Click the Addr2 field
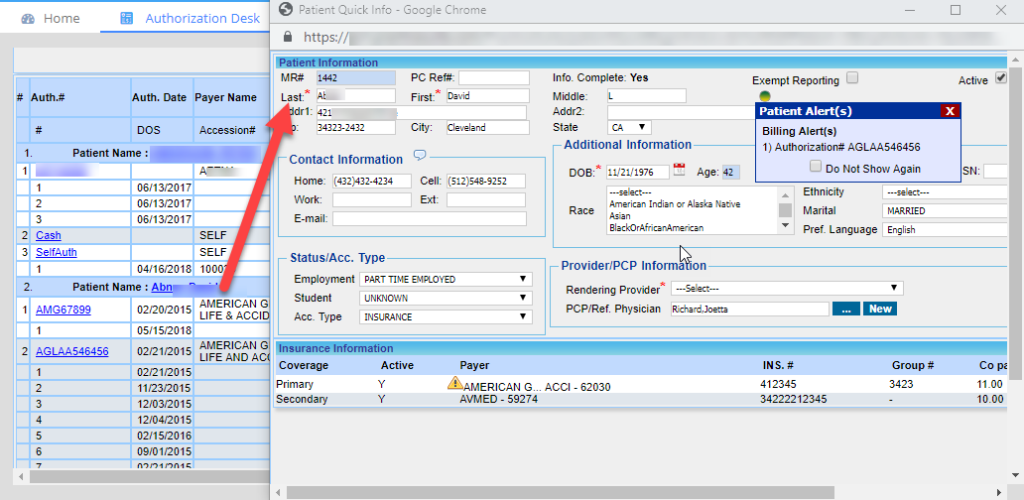 pos(680,112)
